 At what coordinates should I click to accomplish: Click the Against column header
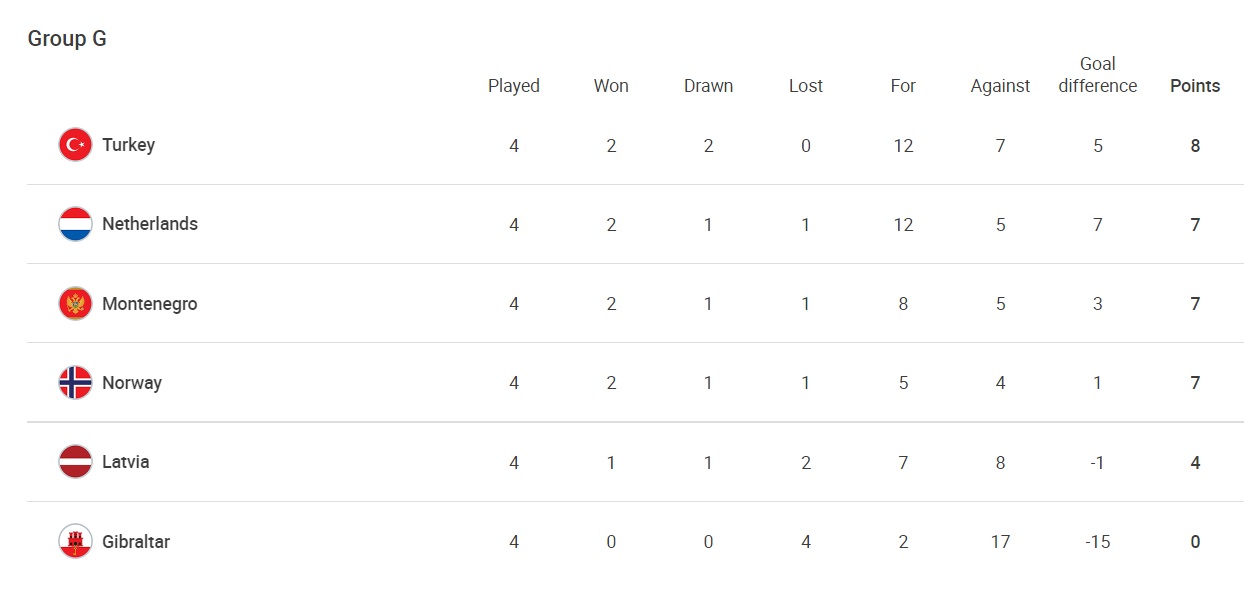tap(1000, 86)
